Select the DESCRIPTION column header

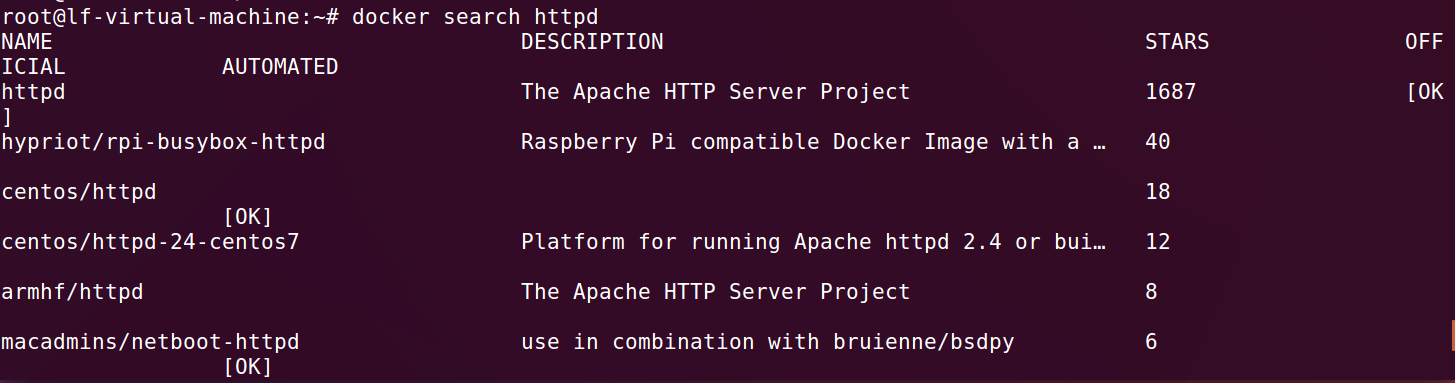click(x=592, y=42)
